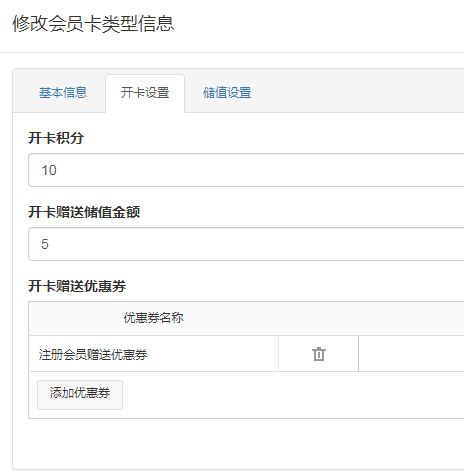Screen dimensions: 464x475
Task: Select the active 开卡设置 tab
Action: coord(145,93)
